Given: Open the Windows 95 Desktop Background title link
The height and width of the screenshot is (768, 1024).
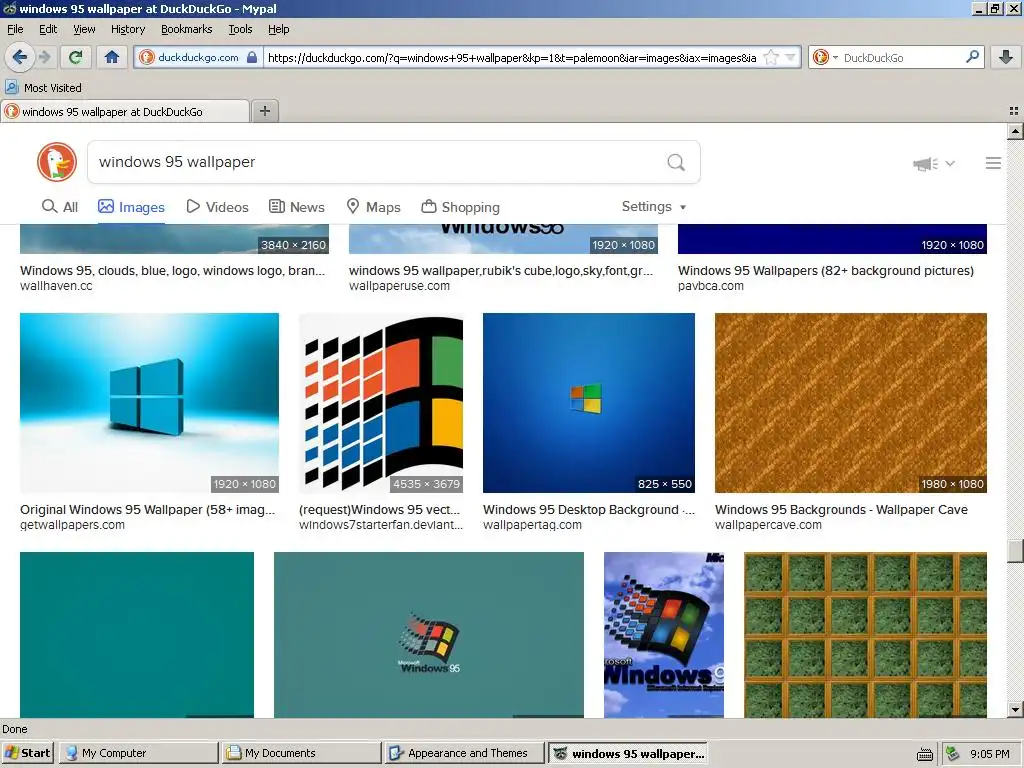Looking at the screenshot, I should pos(589,509).
